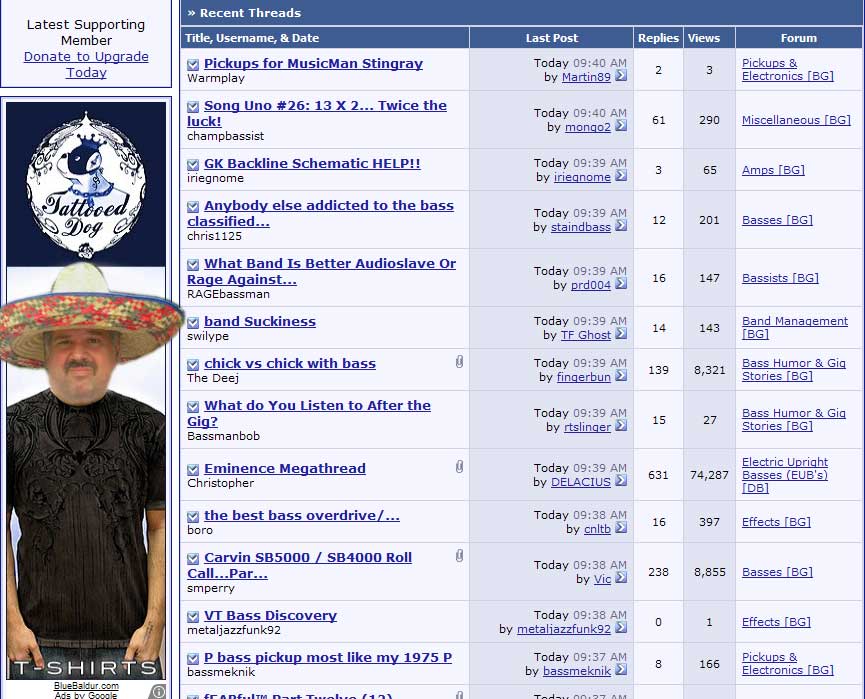View profile of last poster DELACIUS

point(581,482)
